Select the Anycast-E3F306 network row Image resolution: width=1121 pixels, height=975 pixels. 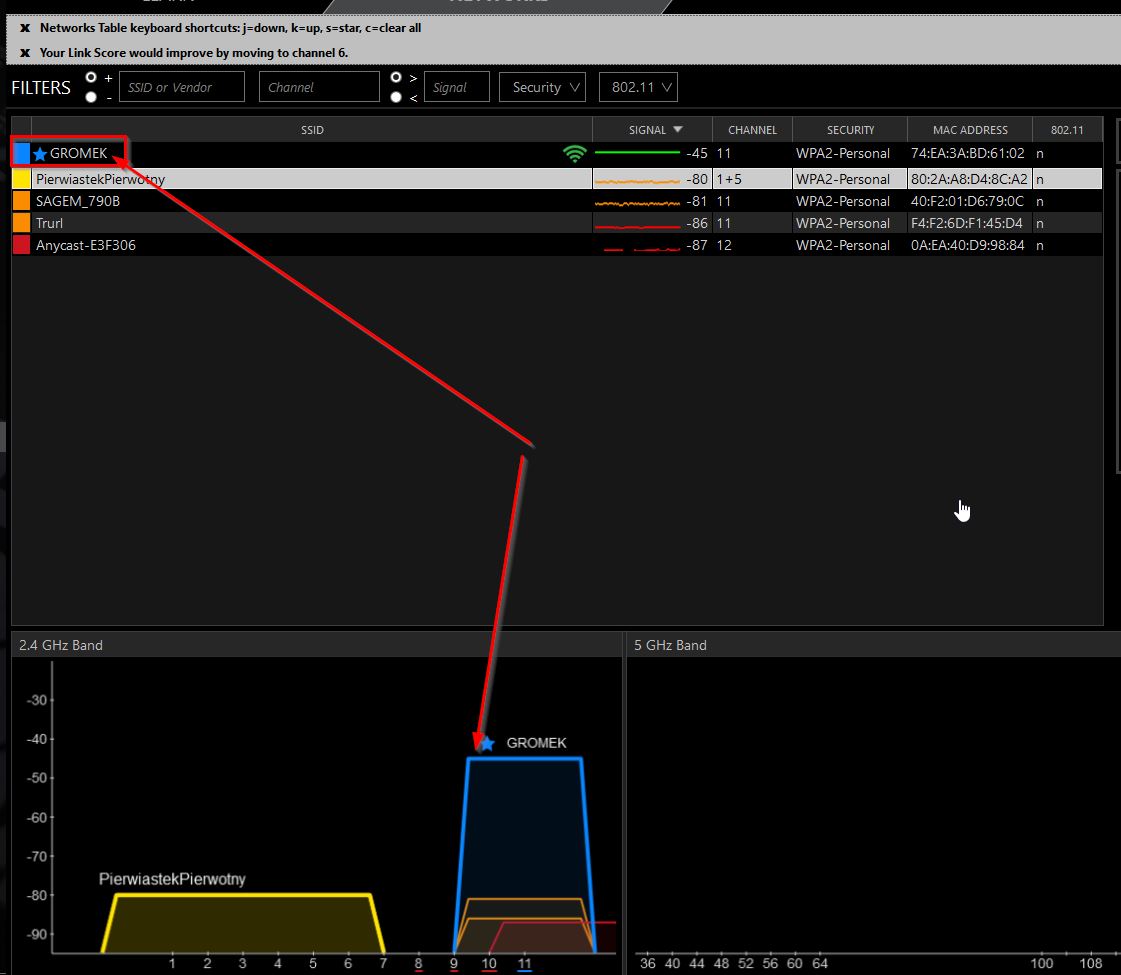tap(300, 245)
